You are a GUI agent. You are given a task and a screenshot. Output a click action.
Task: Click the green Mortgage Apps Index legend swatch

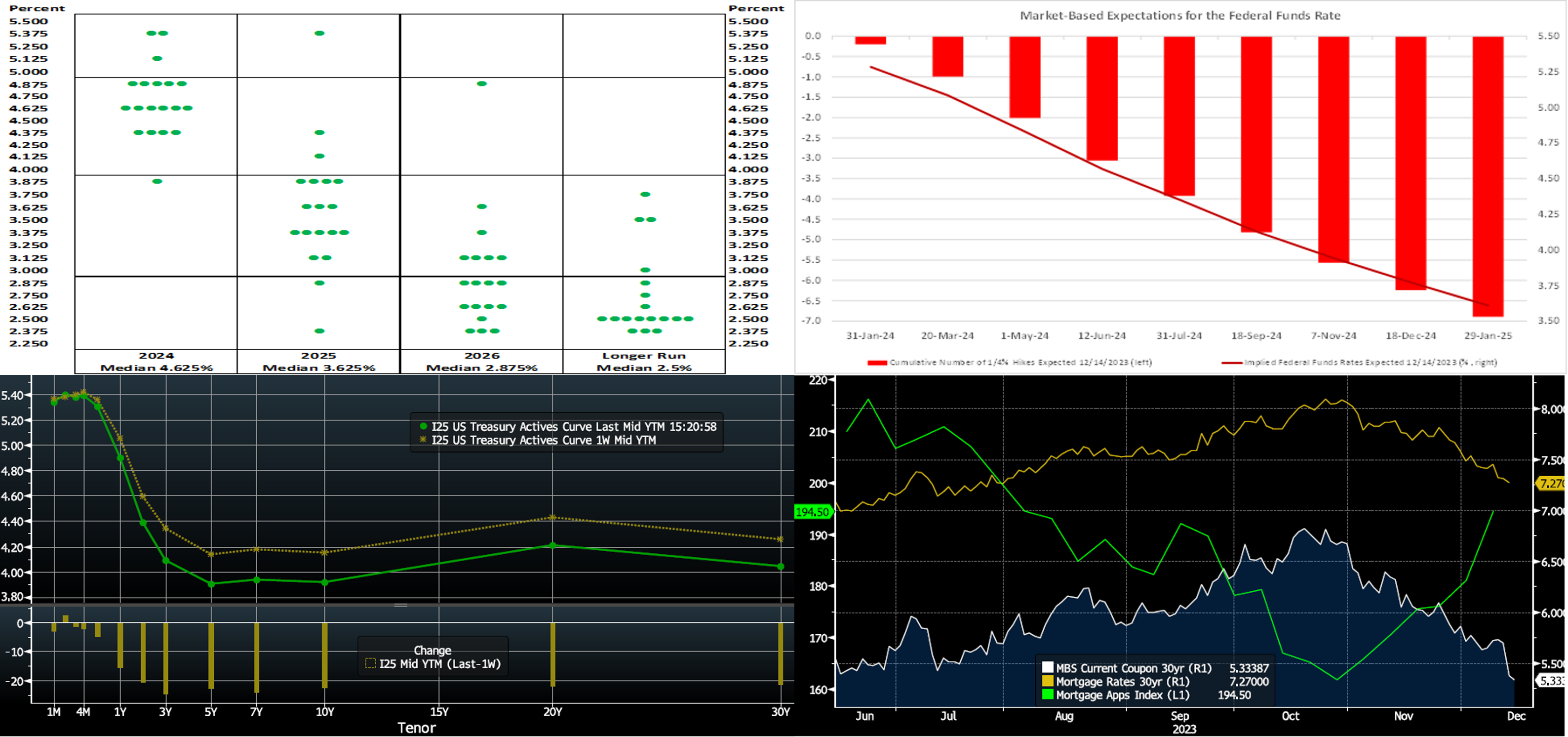click(x=1048, y=695)
